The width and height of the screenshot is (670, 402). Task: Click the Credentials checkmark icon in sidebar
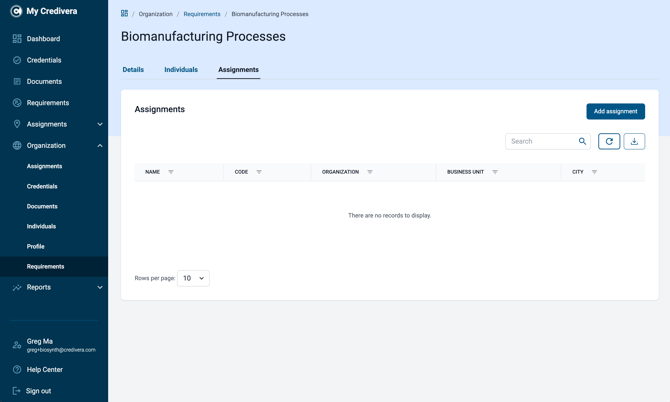point(17,60)
